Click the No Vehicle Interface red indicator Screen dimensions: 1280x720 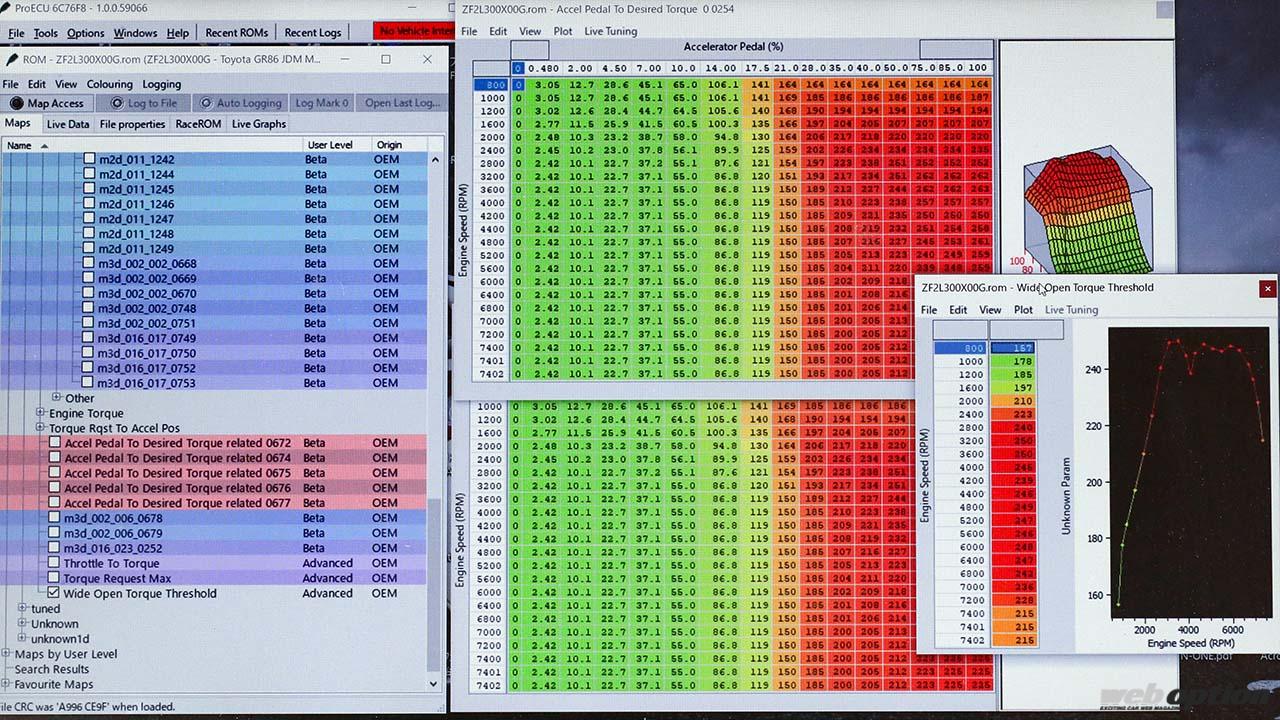pos(414,32)
